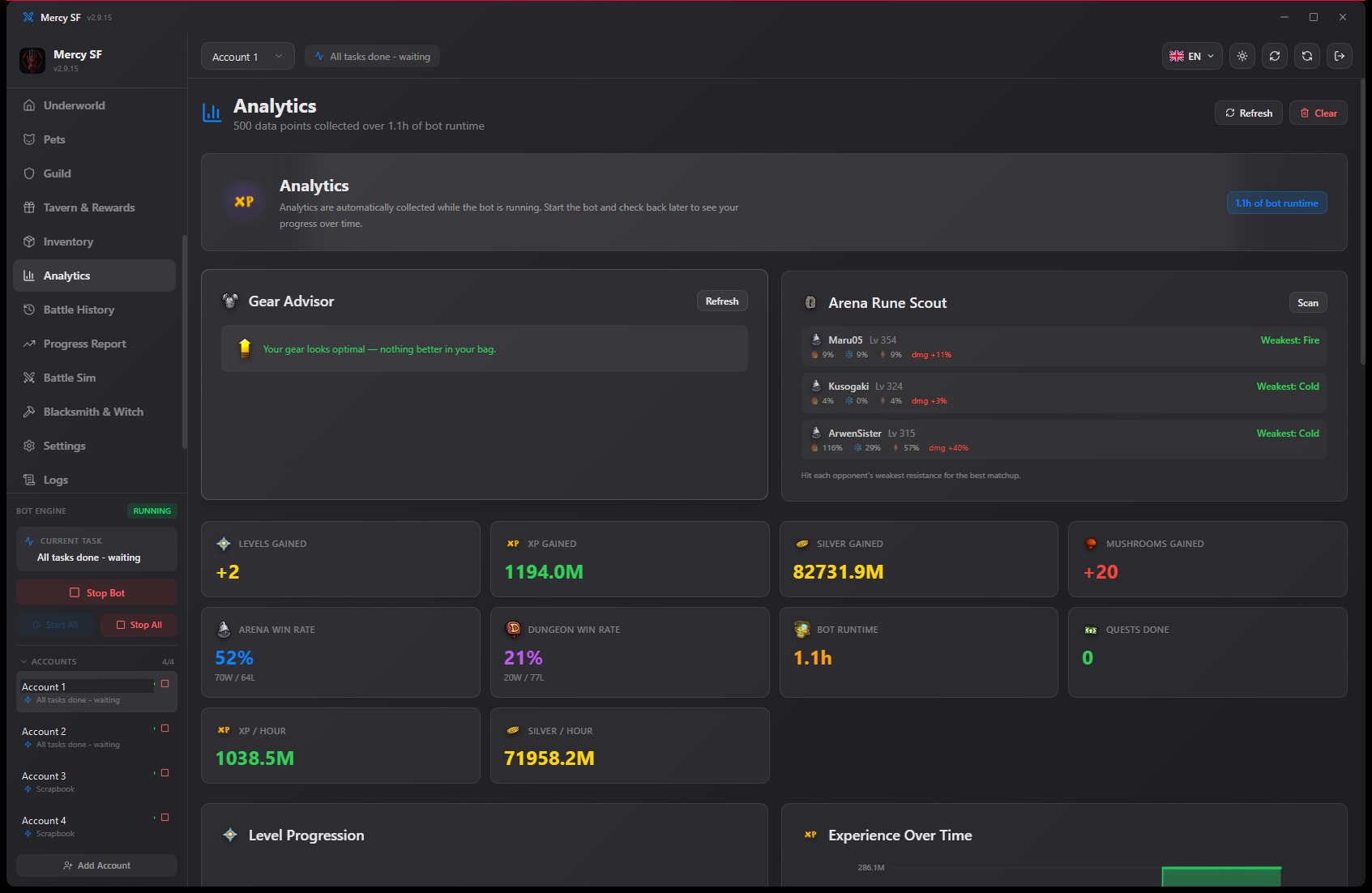Image resolution: width=1372 pixels, height=893 pixels.
Task: Click the XP icon in the Analytics banner
Action: [244, 202]
